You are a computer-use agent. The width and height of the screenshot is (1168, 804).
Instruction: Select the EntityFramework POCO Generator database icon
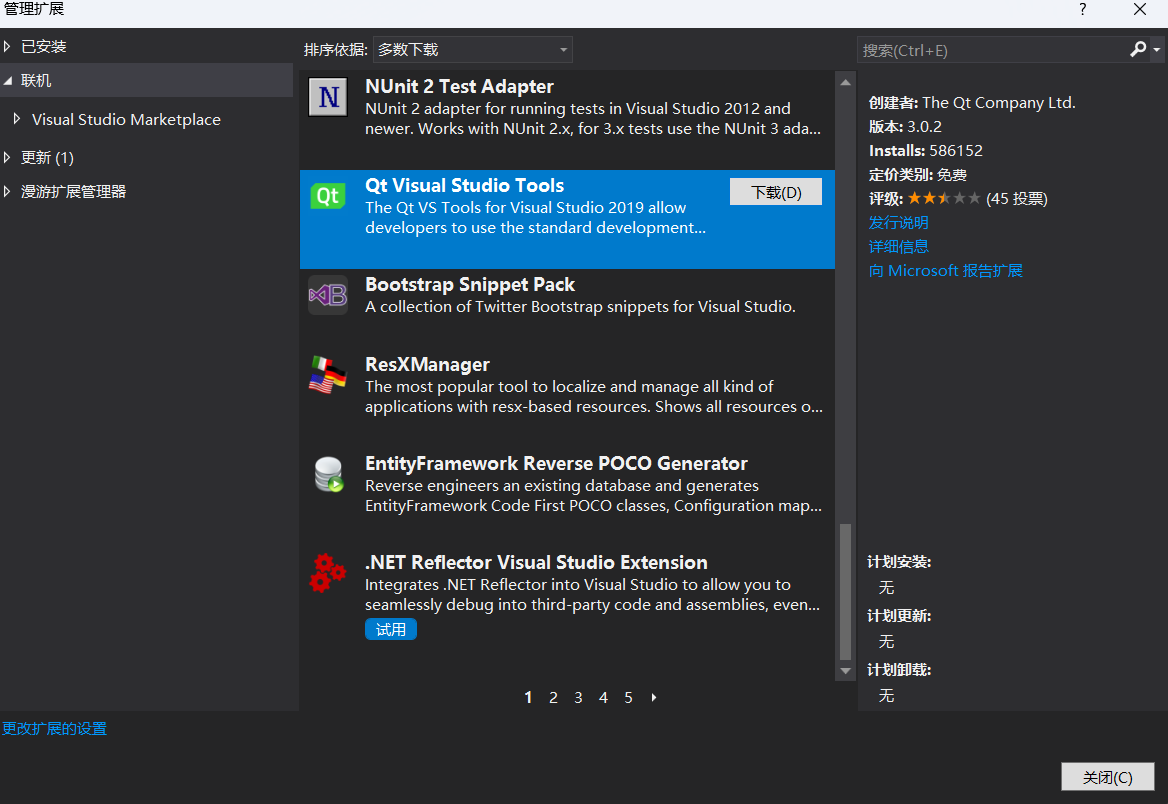click(x=328, y=474)
